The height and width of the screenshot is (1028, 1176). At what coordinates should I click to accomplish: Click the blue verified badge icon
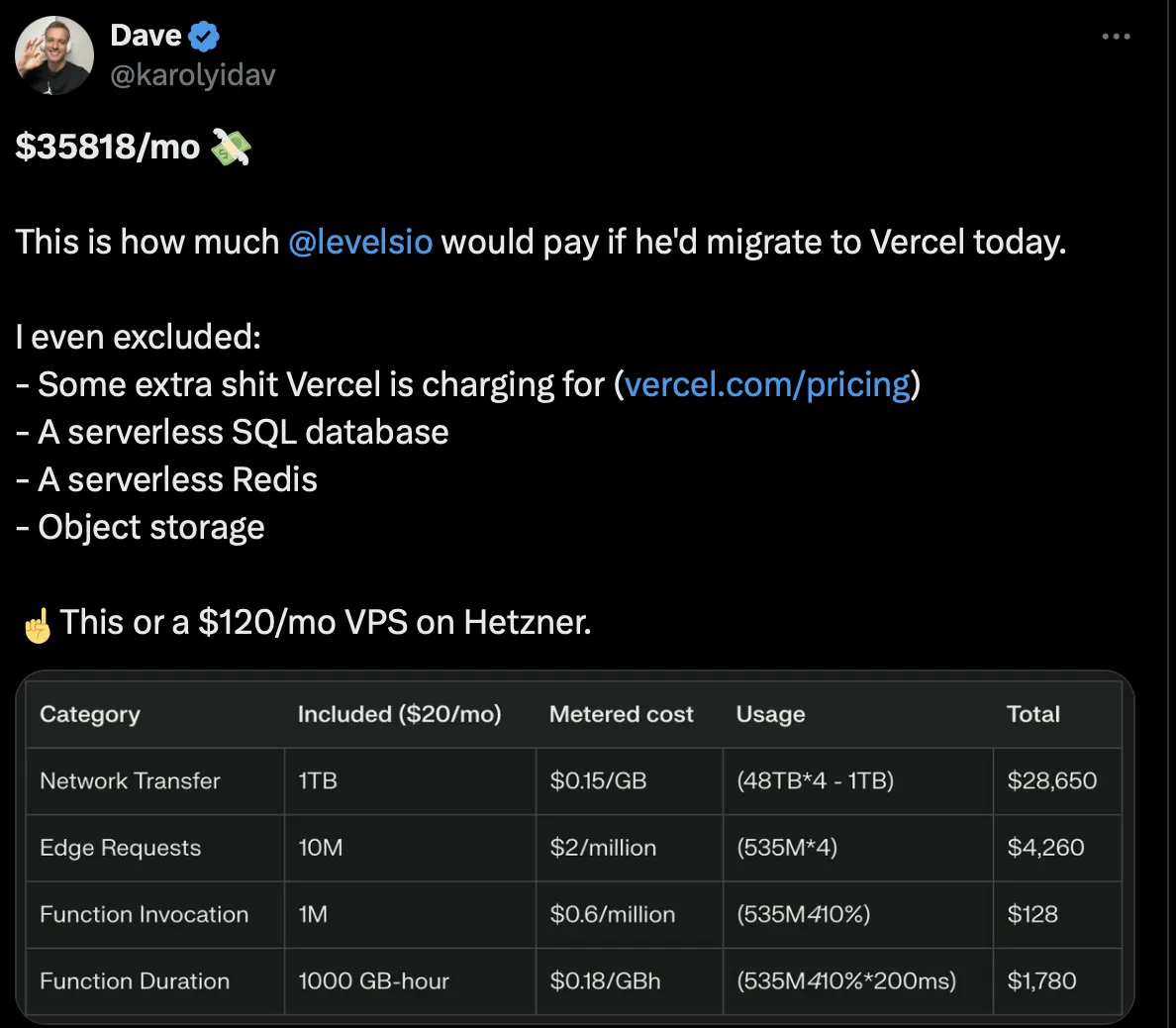(204, 36)
